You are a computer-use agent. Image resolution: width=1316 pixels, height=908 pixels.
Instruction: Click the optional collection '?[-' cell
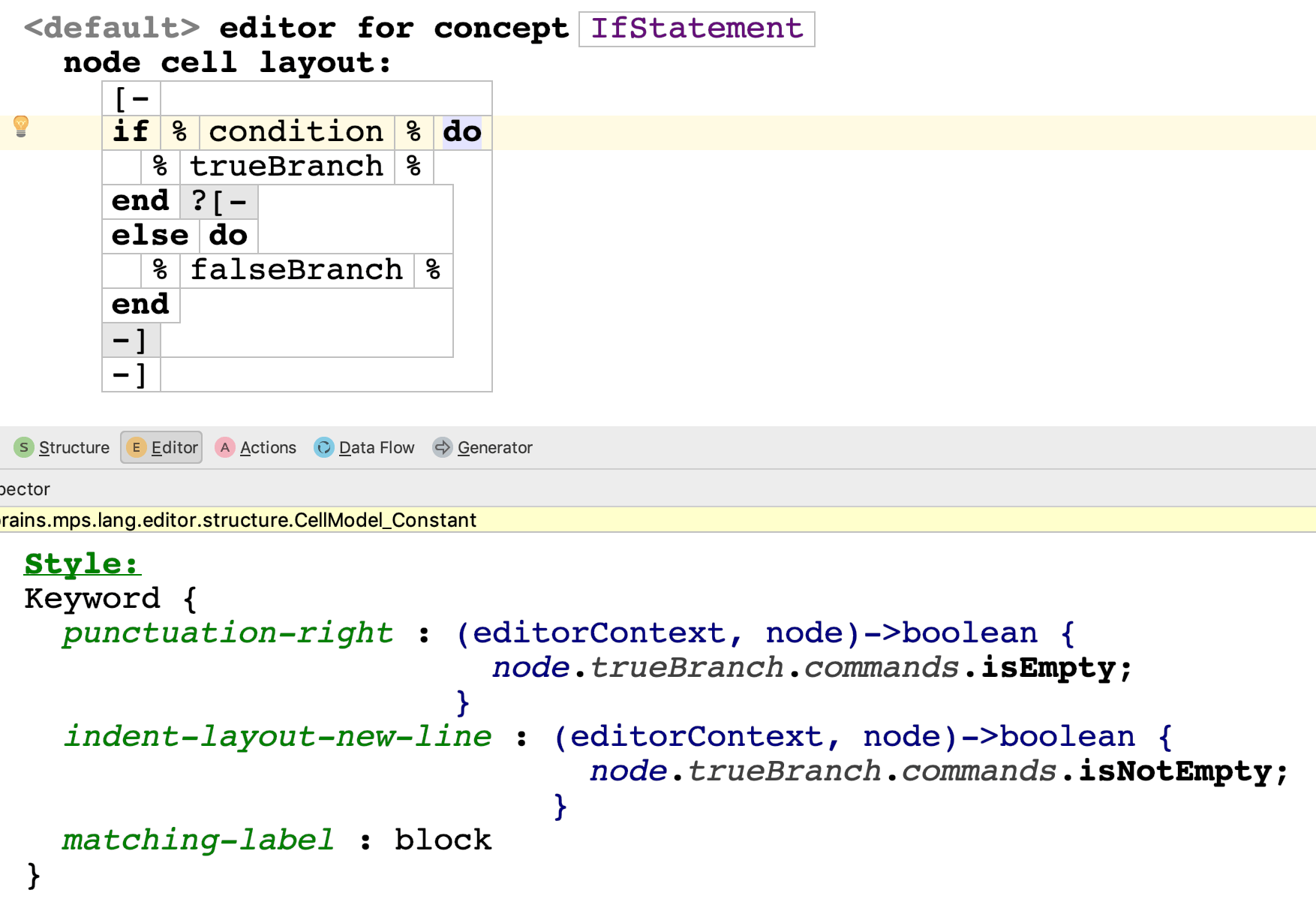point(219,201)
